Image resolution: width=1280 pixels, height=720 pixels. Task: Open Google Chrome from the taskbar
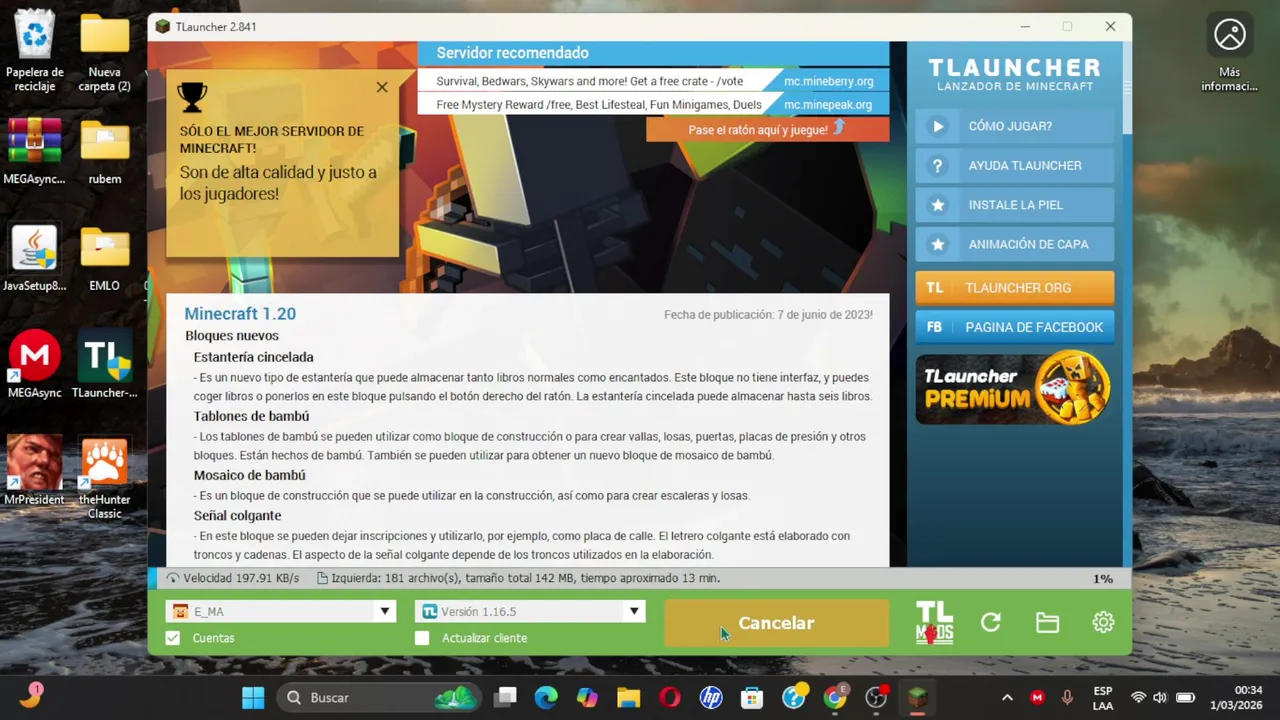click(x=835, y=698)
